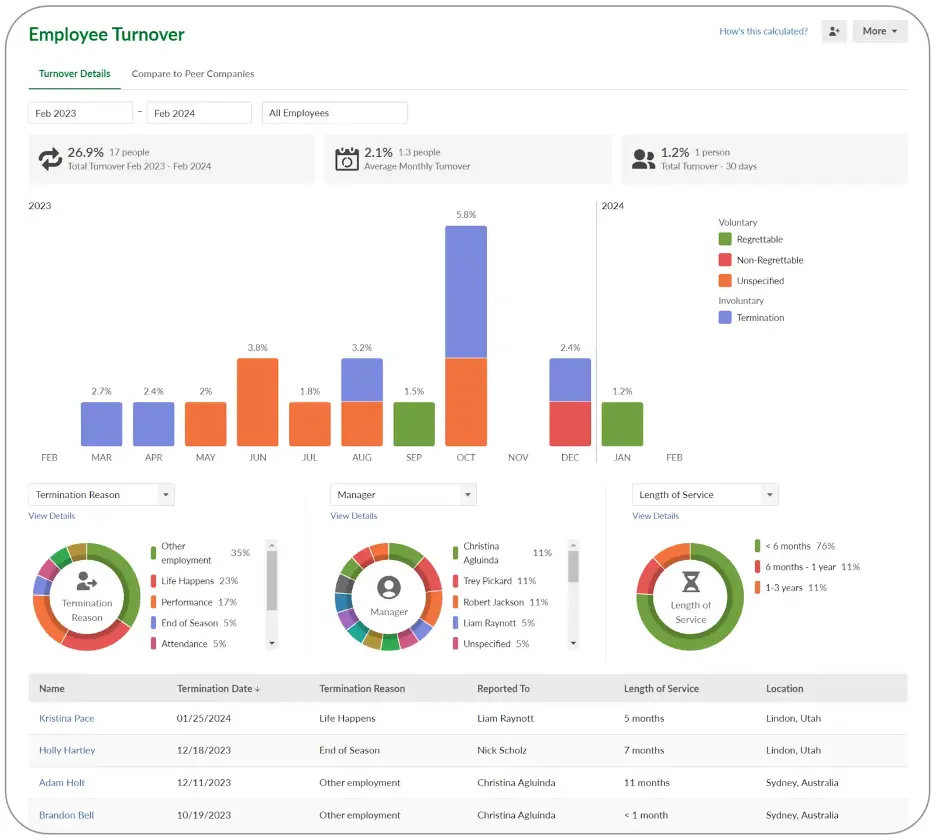
Task: Switch to the Compare to Peer Companies tab
Action: coord(192,73)
